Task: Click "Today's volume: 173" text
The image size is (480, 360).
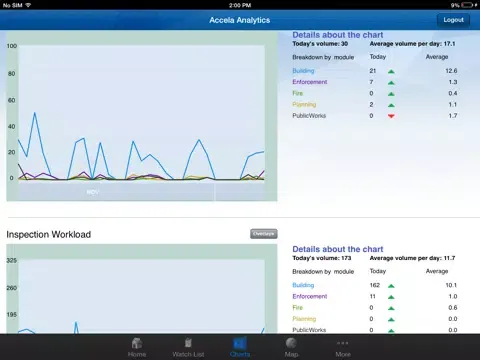Action: click(322, 258)
